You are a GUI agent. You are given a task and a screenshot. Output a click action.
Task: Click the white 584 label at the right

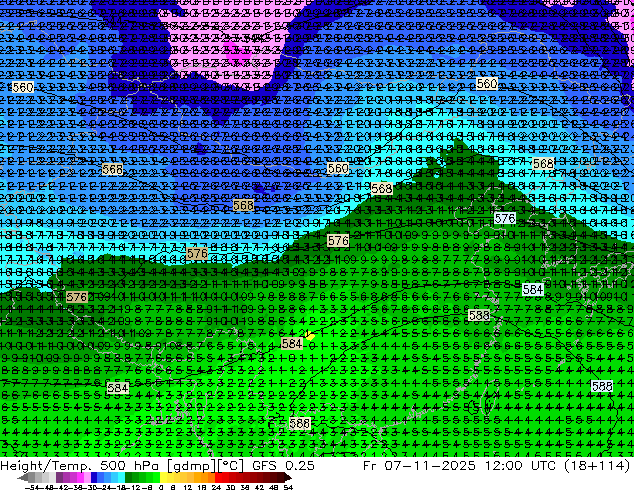tap(533, 289)
